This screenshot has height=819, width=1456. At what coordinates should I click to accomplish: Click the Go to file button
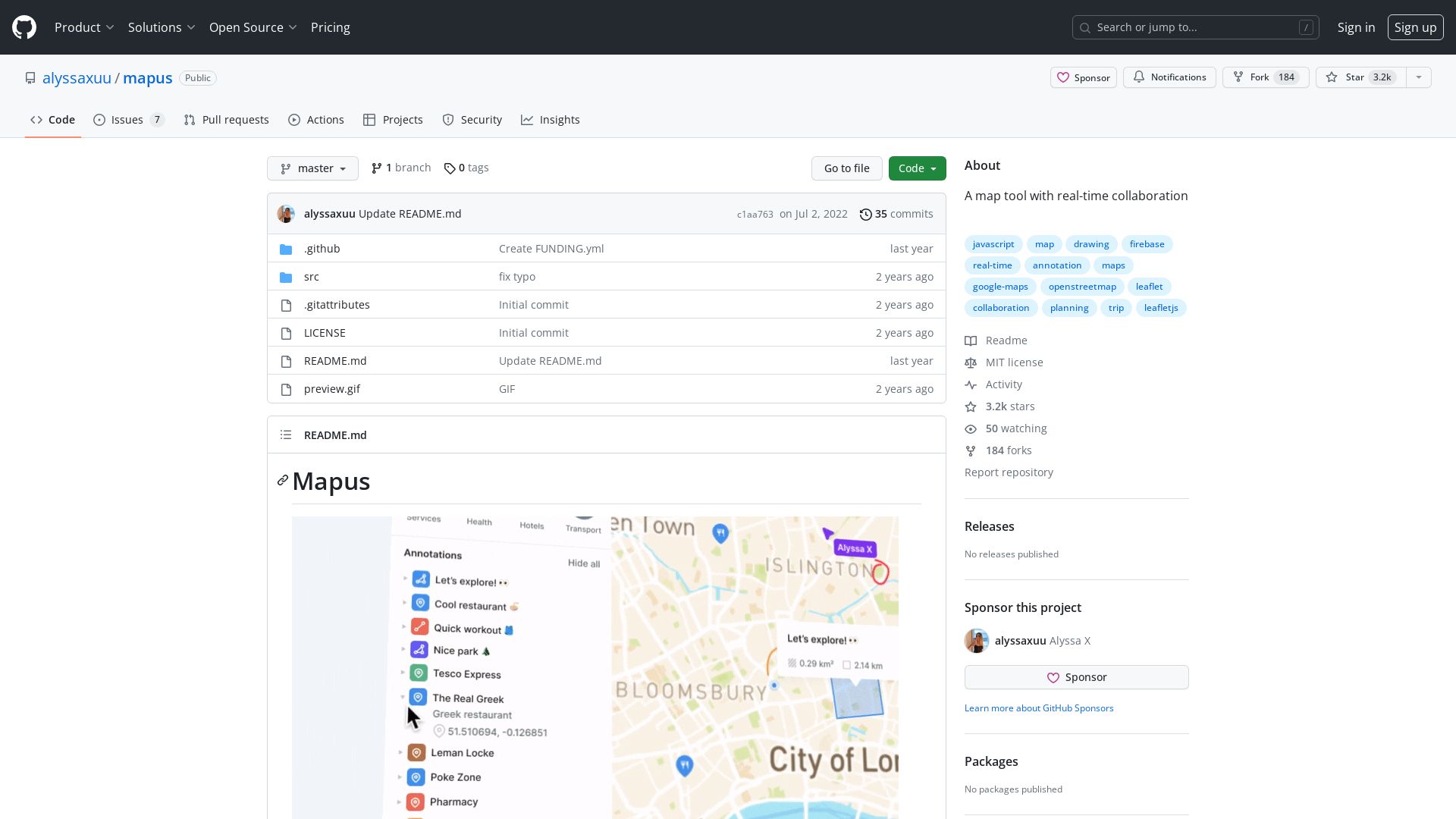[846, 168]
